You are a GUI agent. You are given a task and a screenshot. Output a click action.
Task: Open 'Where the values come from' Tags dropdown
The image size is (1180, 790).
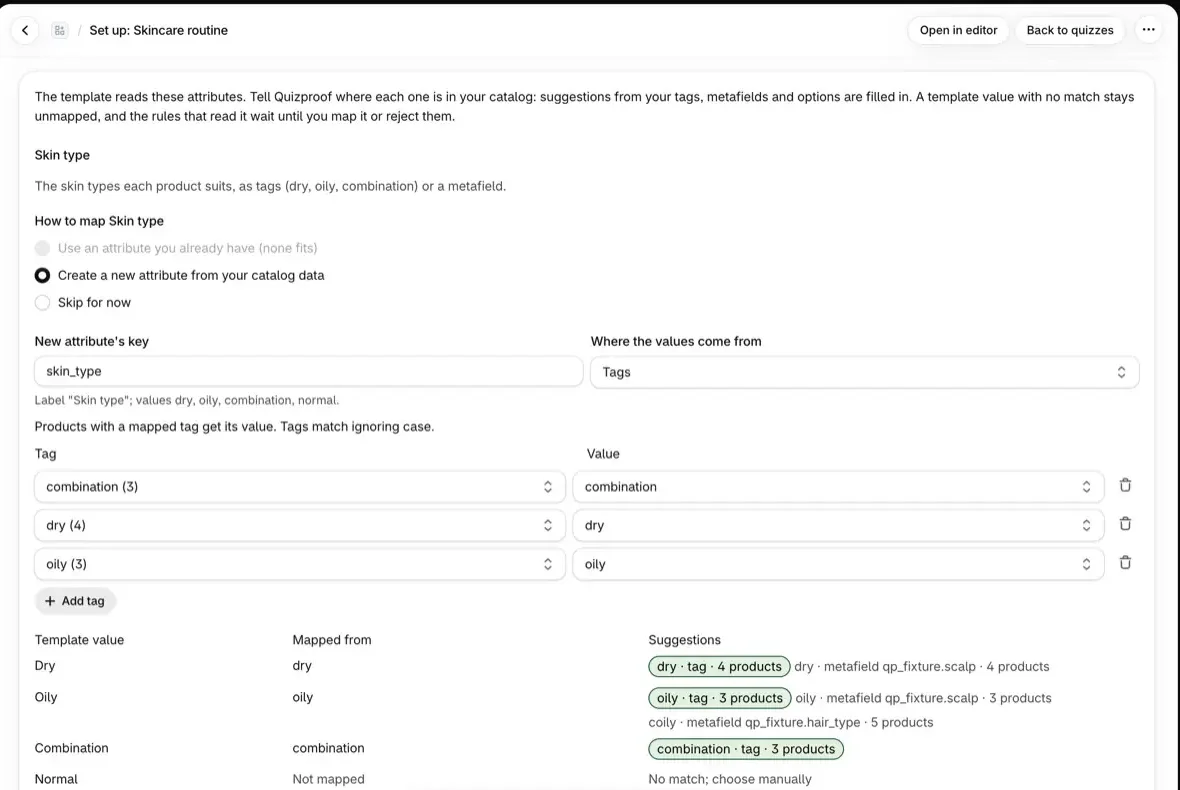coord(865,372)
